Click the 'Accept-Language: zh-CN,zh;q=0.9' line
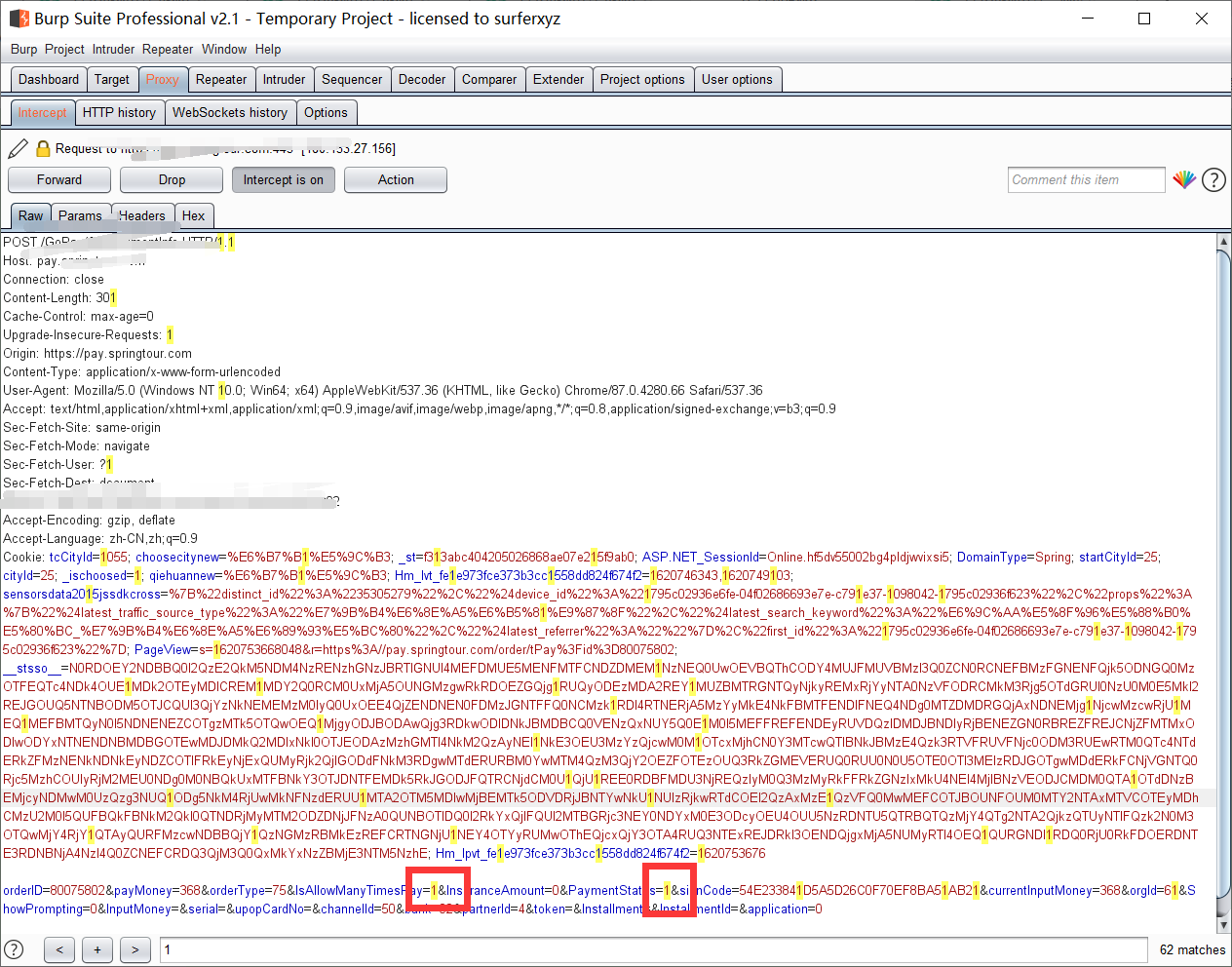 (x=100, y=538)
